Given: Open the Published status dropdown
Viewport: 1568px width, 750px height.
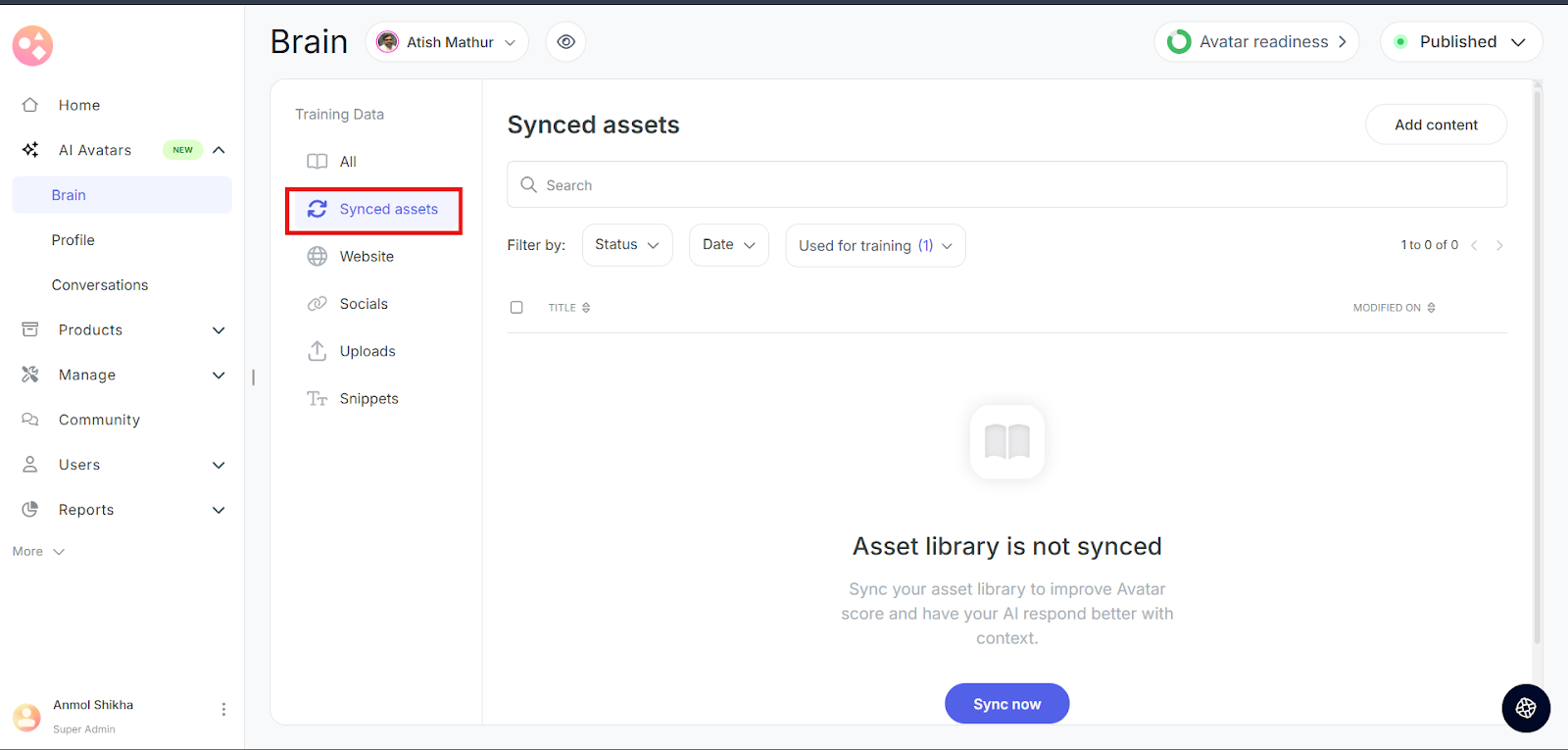Looking at the screenshot, I should (1461, 42).
